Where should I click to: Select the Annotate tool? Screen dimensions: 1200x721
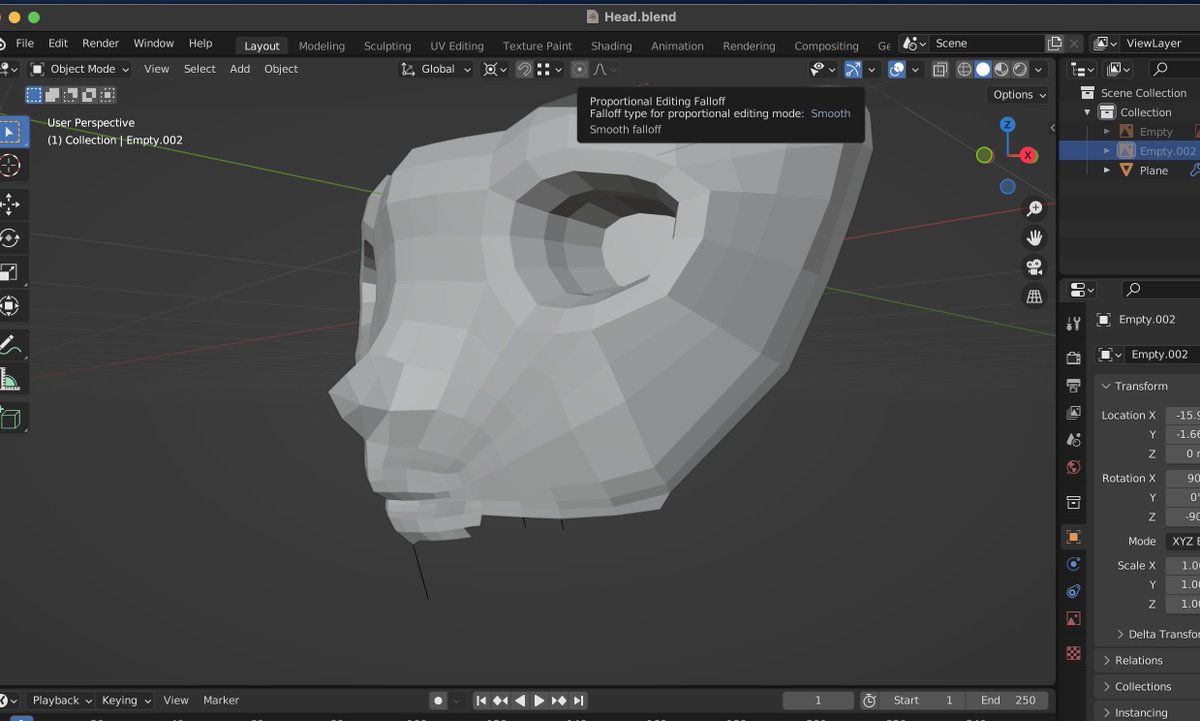(x=10, y=346)
